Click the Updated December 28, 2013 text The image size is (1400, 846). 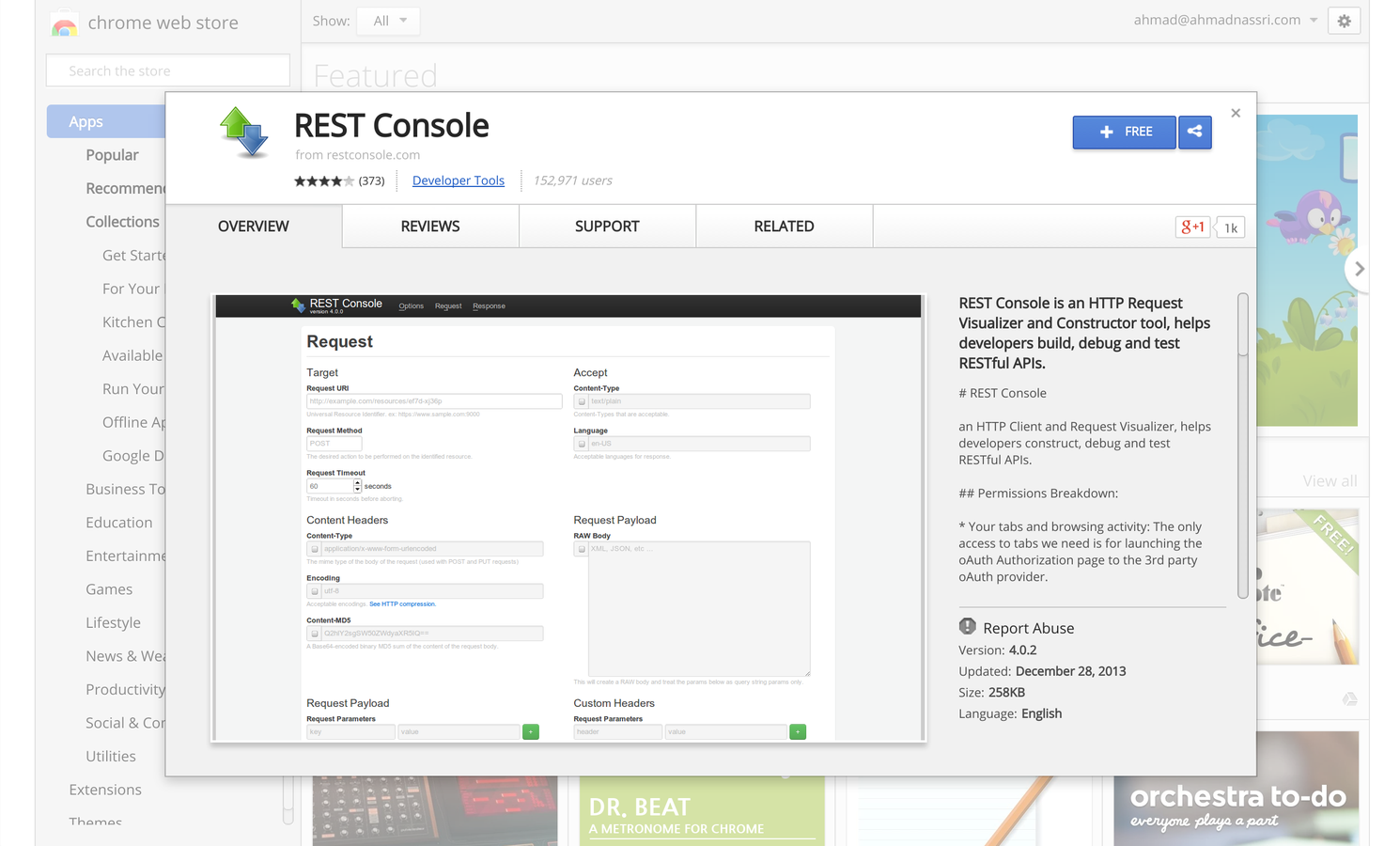[x=1042, y=671]
